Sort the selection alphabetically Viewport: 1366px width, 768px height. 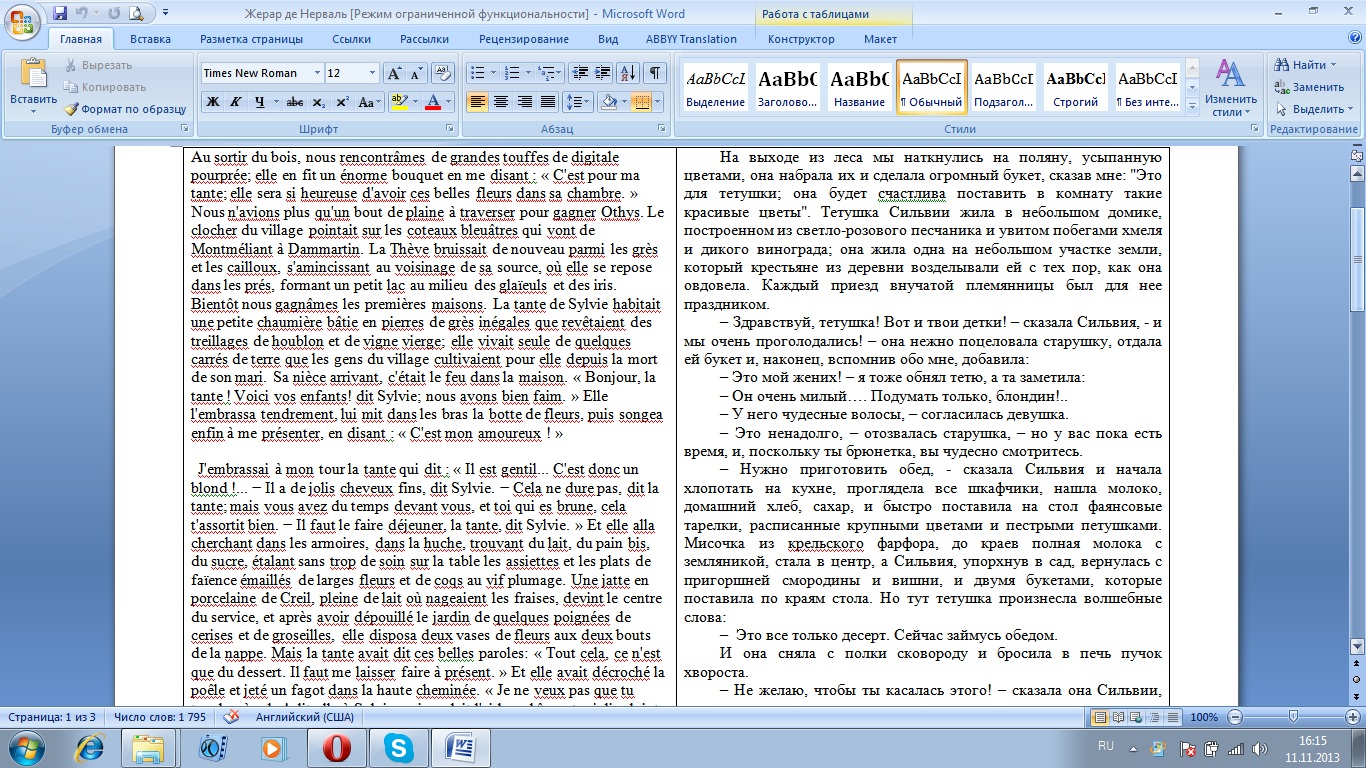(x=628, y=73)
